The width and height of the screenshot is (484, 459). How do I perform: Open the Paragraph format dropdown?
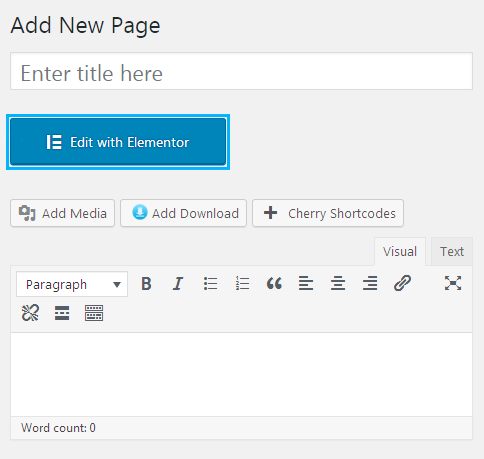coord(72,284)
